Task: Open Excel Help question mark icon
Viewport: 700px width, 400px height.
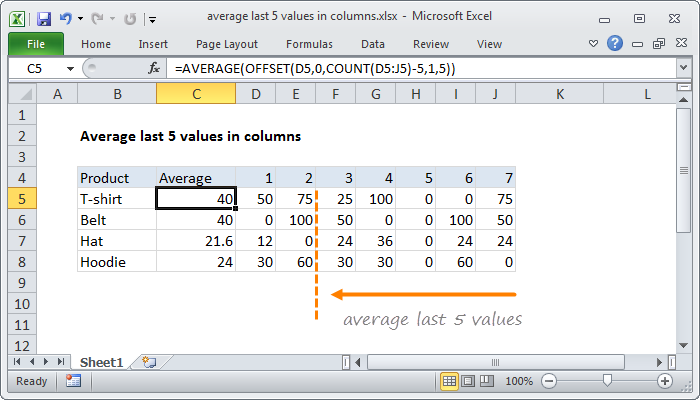Action: (x=615, y=43)
